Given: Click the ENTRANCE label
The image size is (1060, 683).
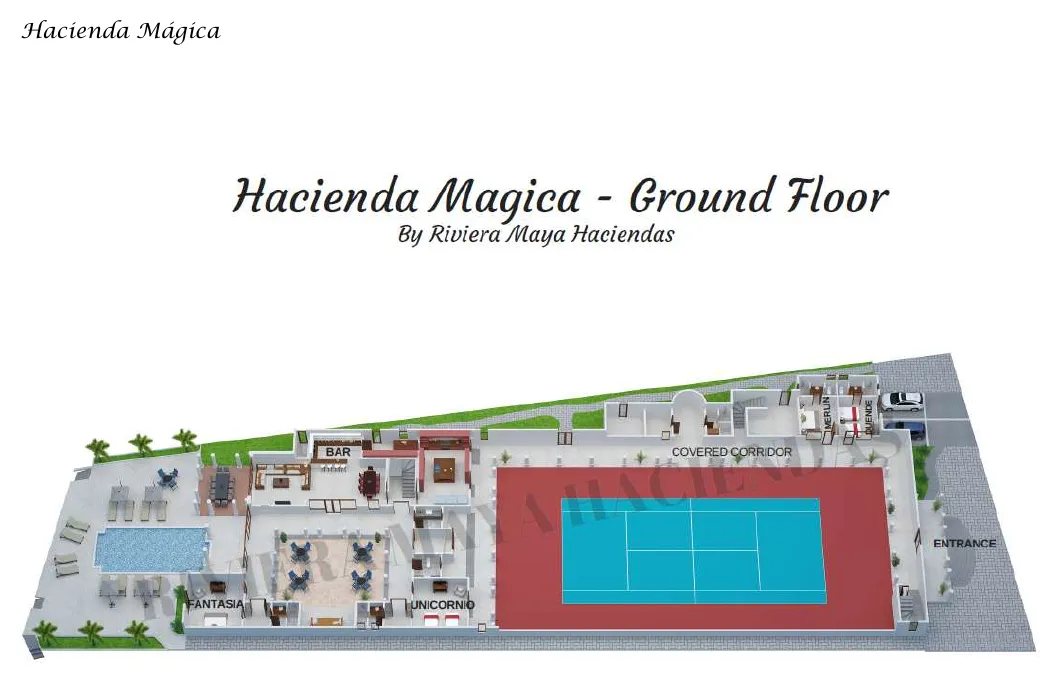Looking at the screenshot, I should [964, 543].
